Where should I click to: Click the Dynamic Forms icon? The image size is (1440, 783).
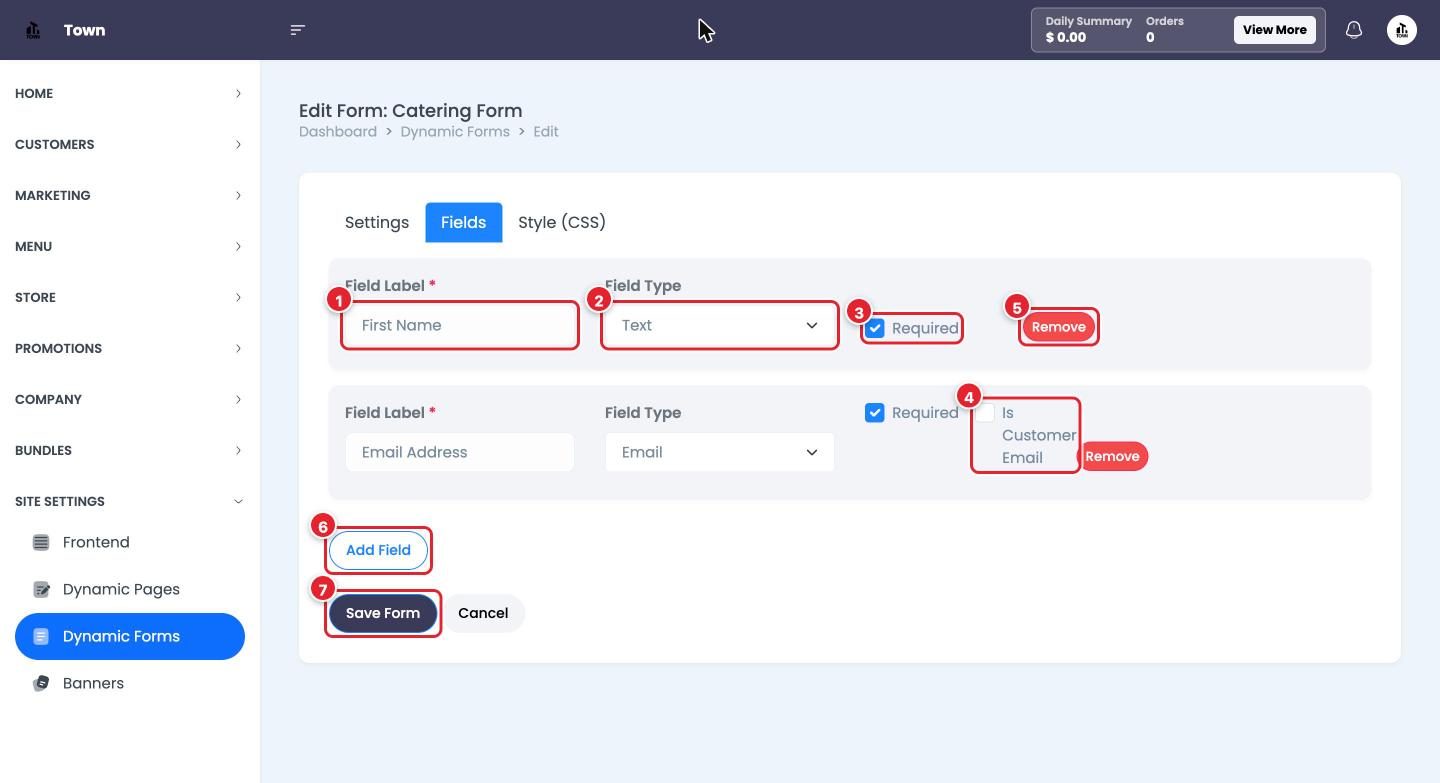click(41, 636)
